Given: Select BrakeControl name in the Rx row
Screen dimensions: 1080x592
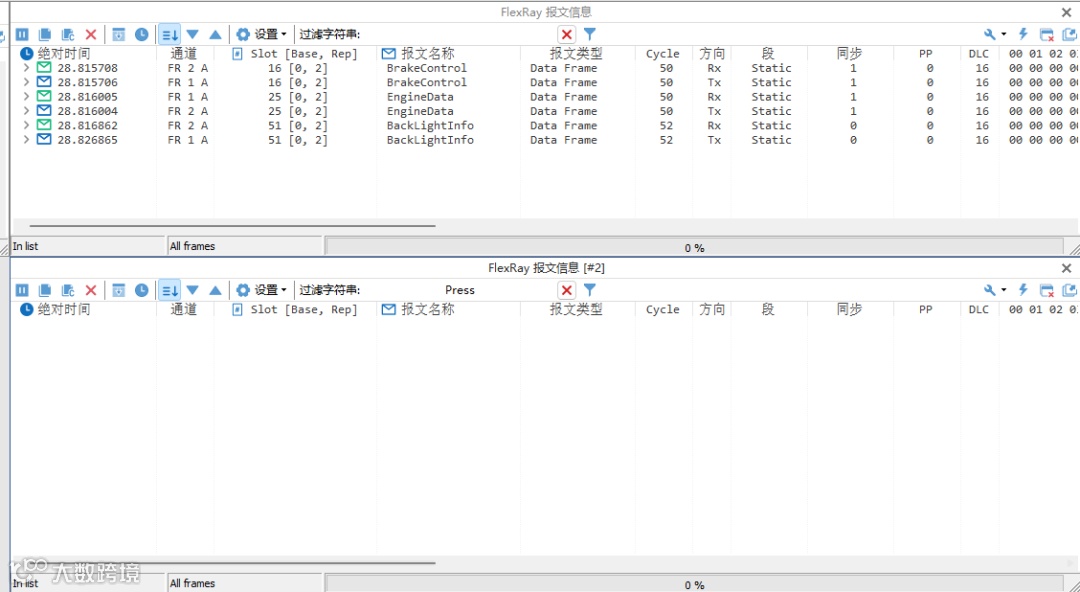Looking at the screenshot, I should 426,68.
